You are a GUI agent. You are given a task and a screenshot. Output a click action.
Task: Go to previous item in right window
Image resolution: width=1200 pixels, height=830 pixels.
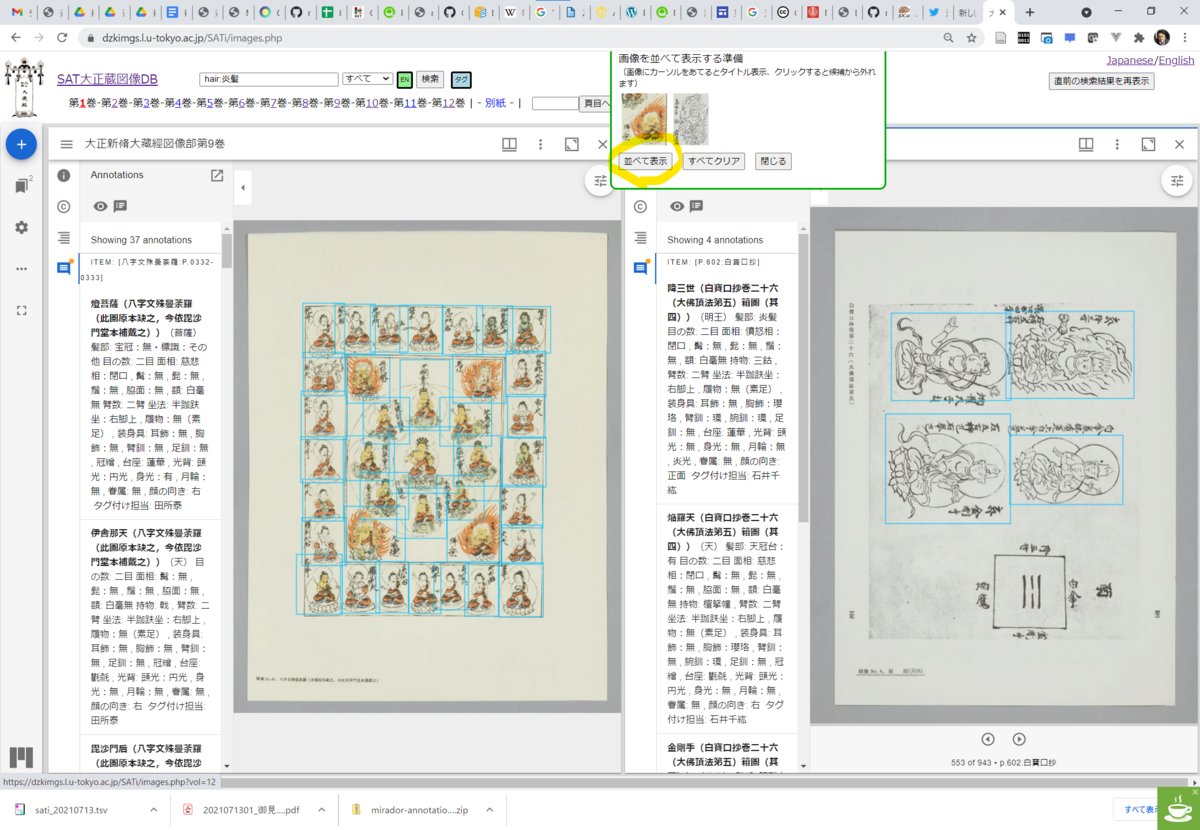[988, 739]
